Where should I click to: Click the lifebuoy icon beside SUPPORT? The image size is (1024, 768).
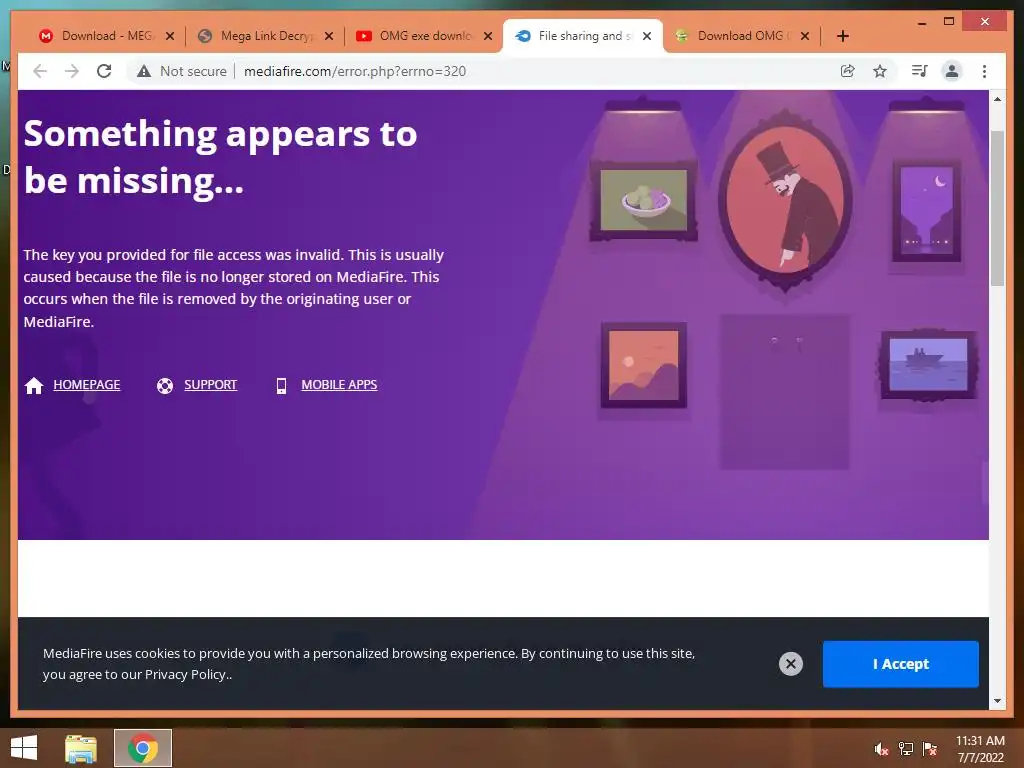coord(165,386)
